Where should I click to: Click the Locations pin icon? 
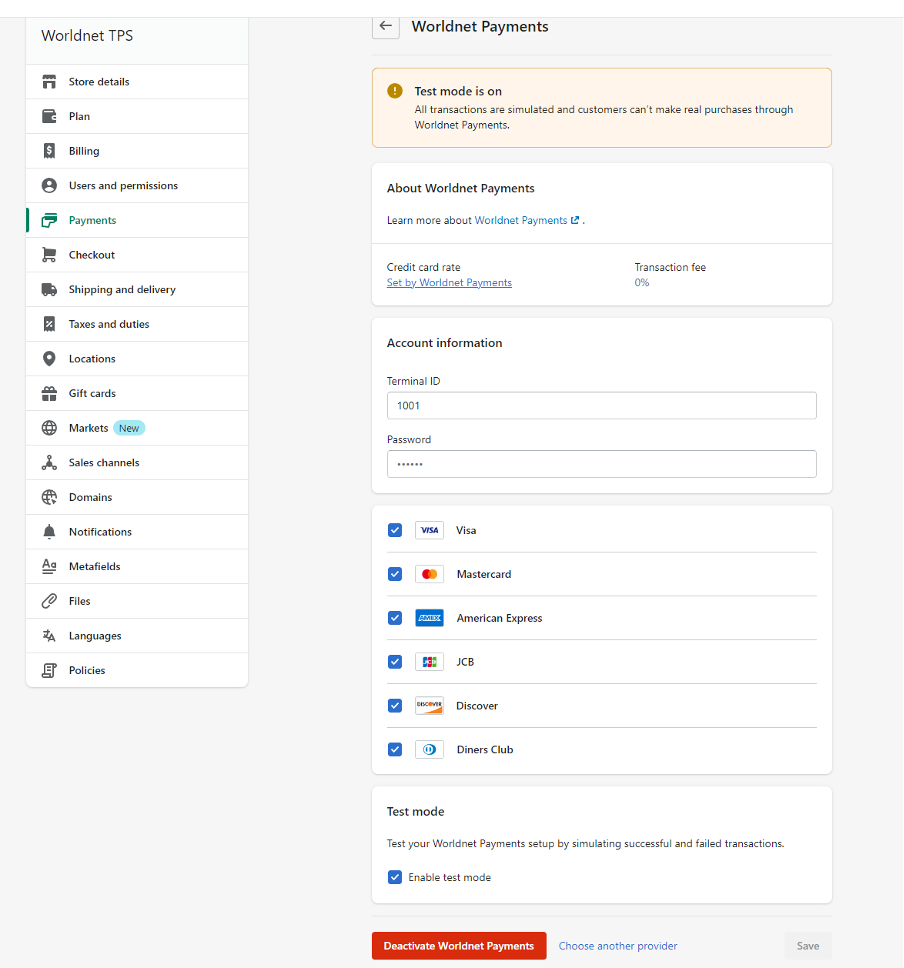point(49,359)
